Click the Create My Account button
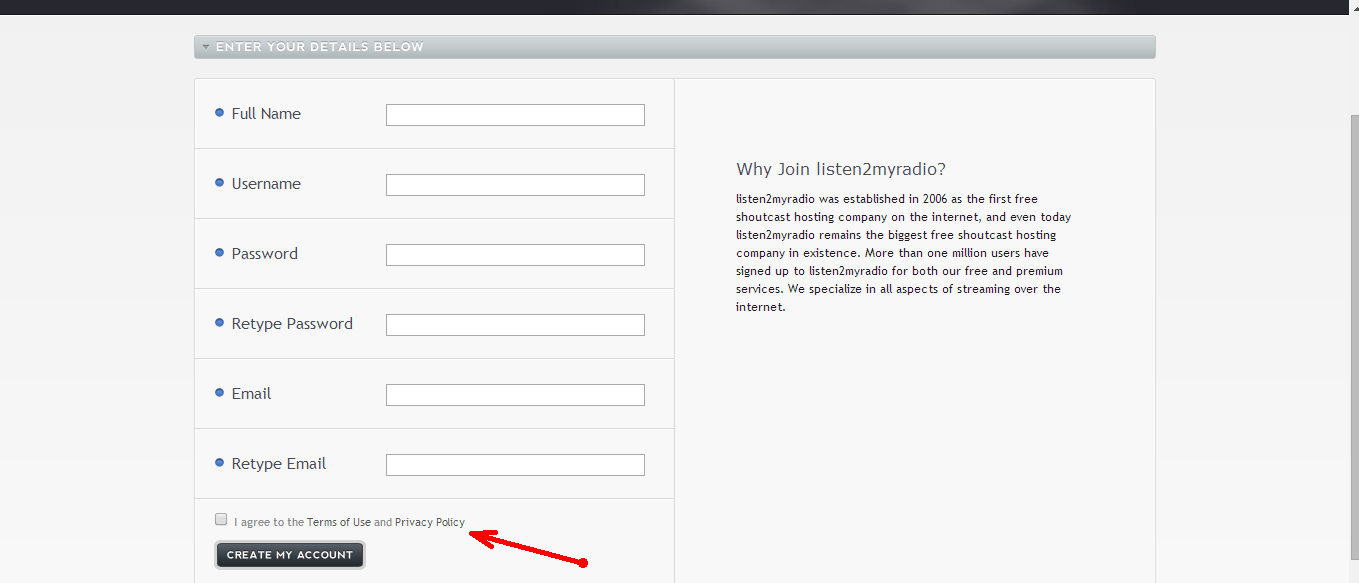1359x583 pixels. (x=290, y=555)
